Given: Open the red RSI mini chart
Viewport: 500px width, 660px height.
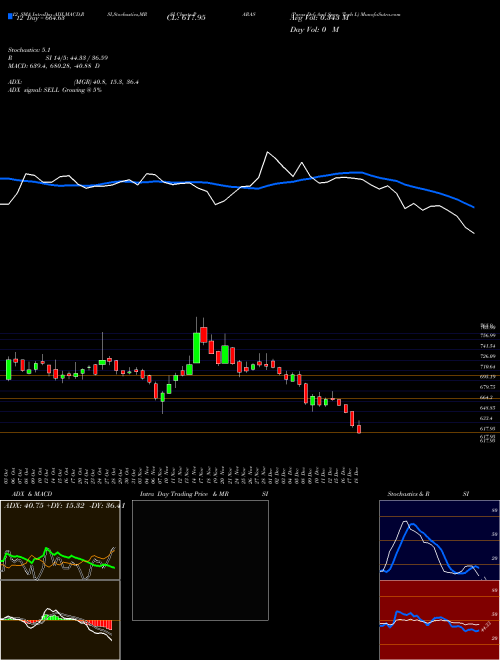Looking at the screenshot, I should 439,620.
